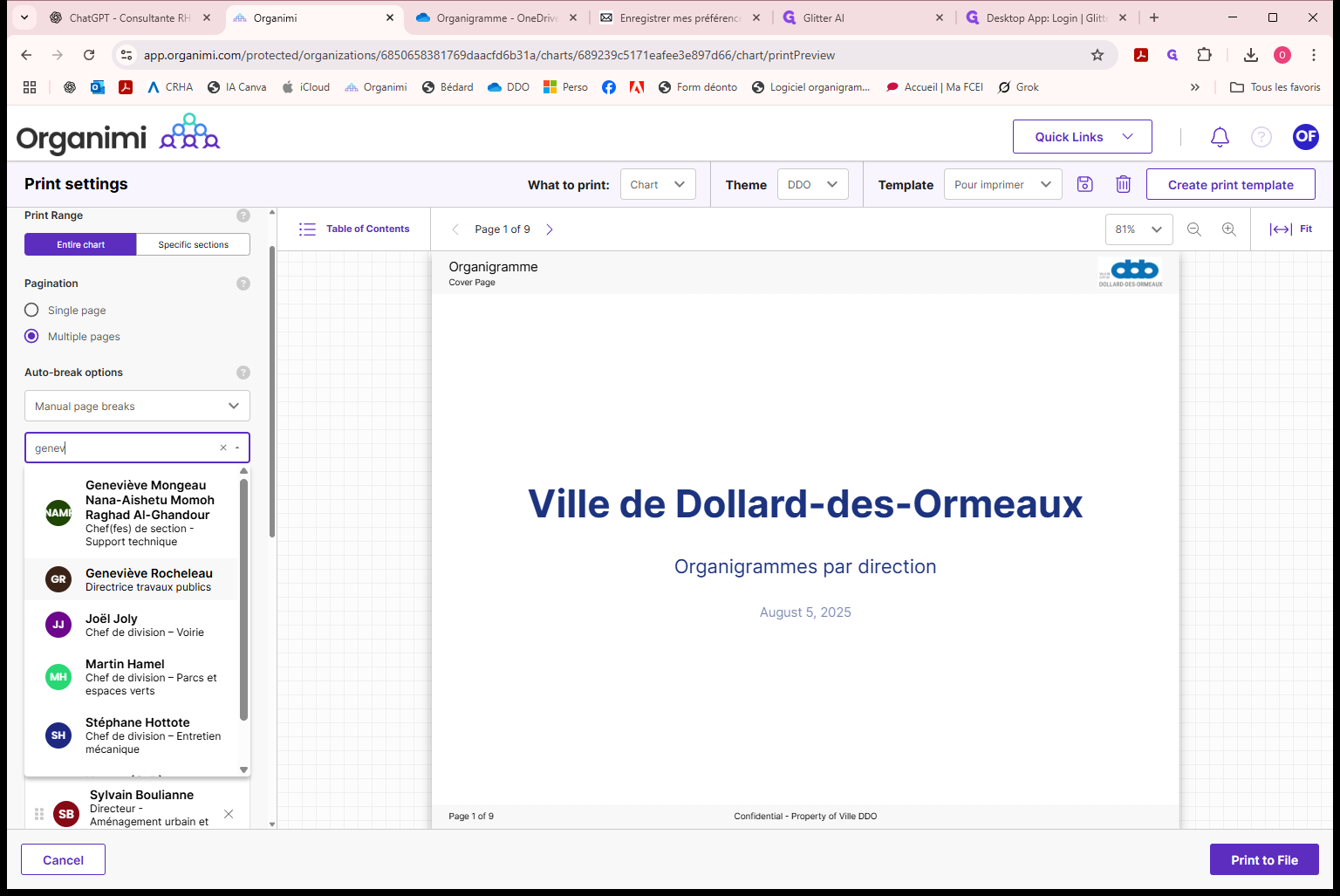Click Adobe Acrobat extension icon
Screen dimensions: 1340x896
pos(1141,55)
